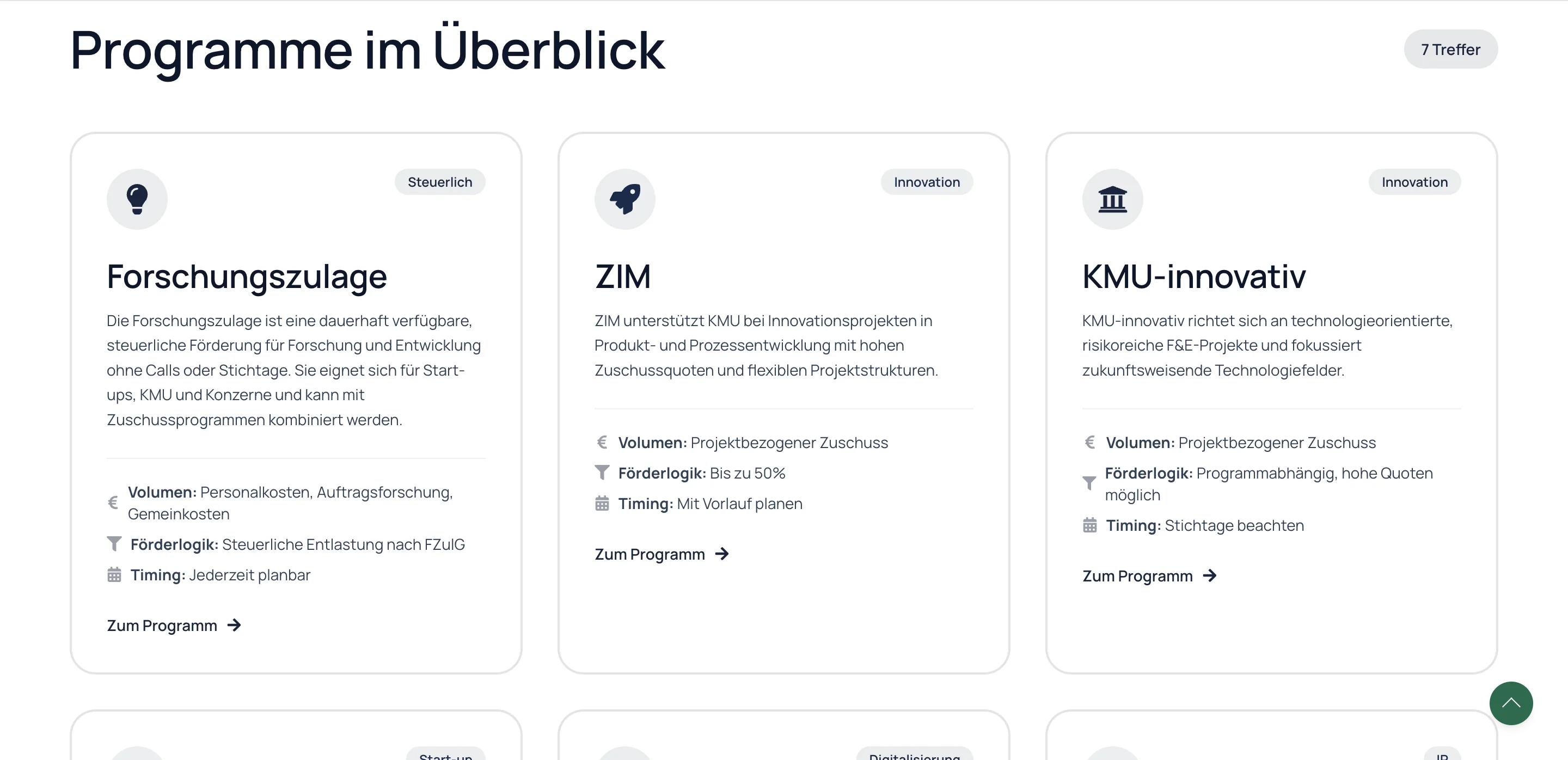Click arrow next to ZIM's Zum Programm

click(722, 554)
